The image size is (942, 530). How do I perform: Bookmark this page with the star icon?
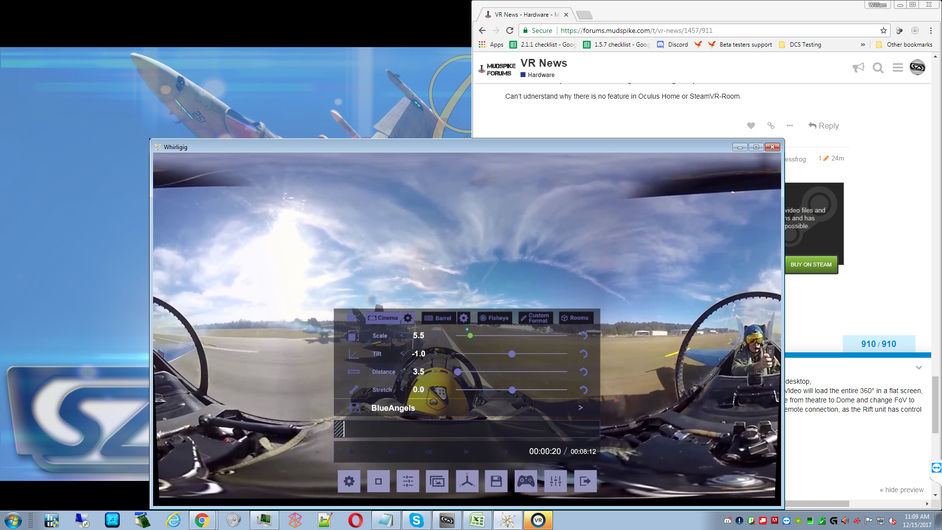pyautogui.click(x=883, y=31)
